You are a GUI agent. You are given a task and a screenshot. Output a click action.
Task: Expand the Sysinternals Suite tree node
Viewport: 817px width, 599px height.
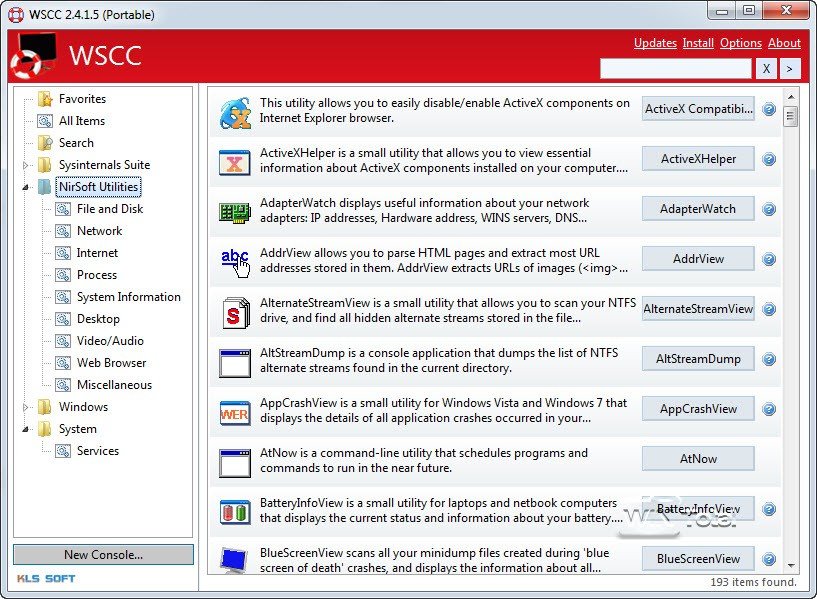pos(25,165)
